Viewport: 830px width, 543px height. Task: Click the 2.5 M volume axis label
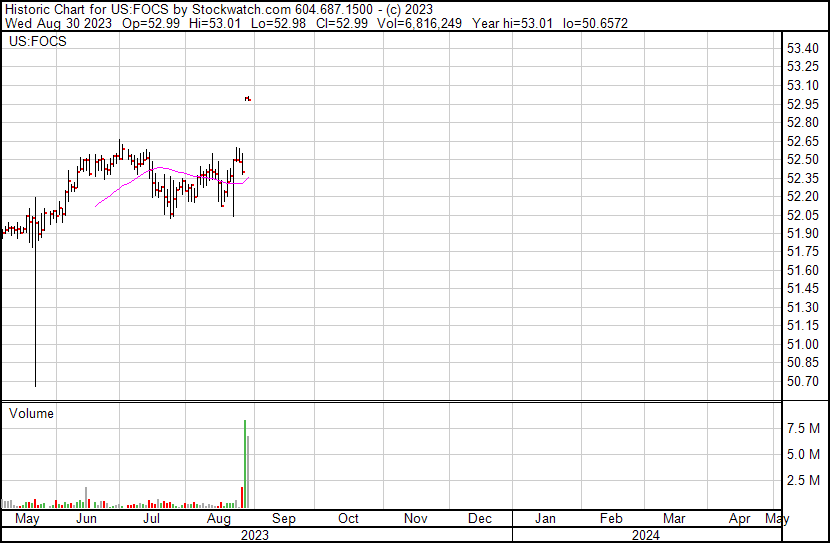click(x=803, y=480)
